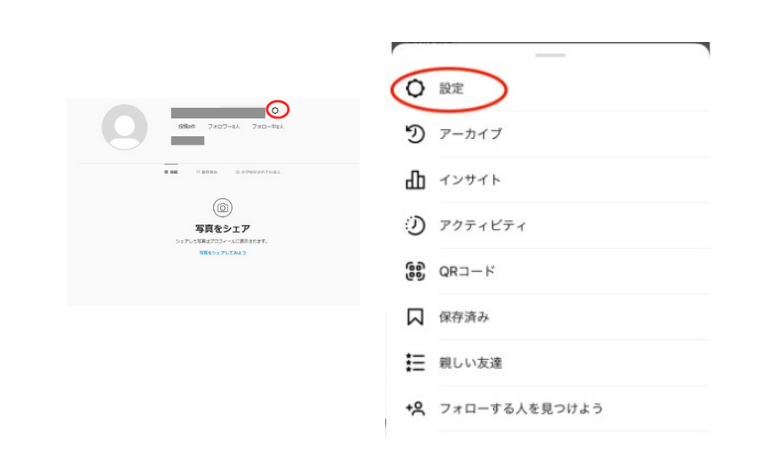Viewport: 784px width, 464px height.
Task: Click the 設定 gear icon in the menu
Action: 415,89
